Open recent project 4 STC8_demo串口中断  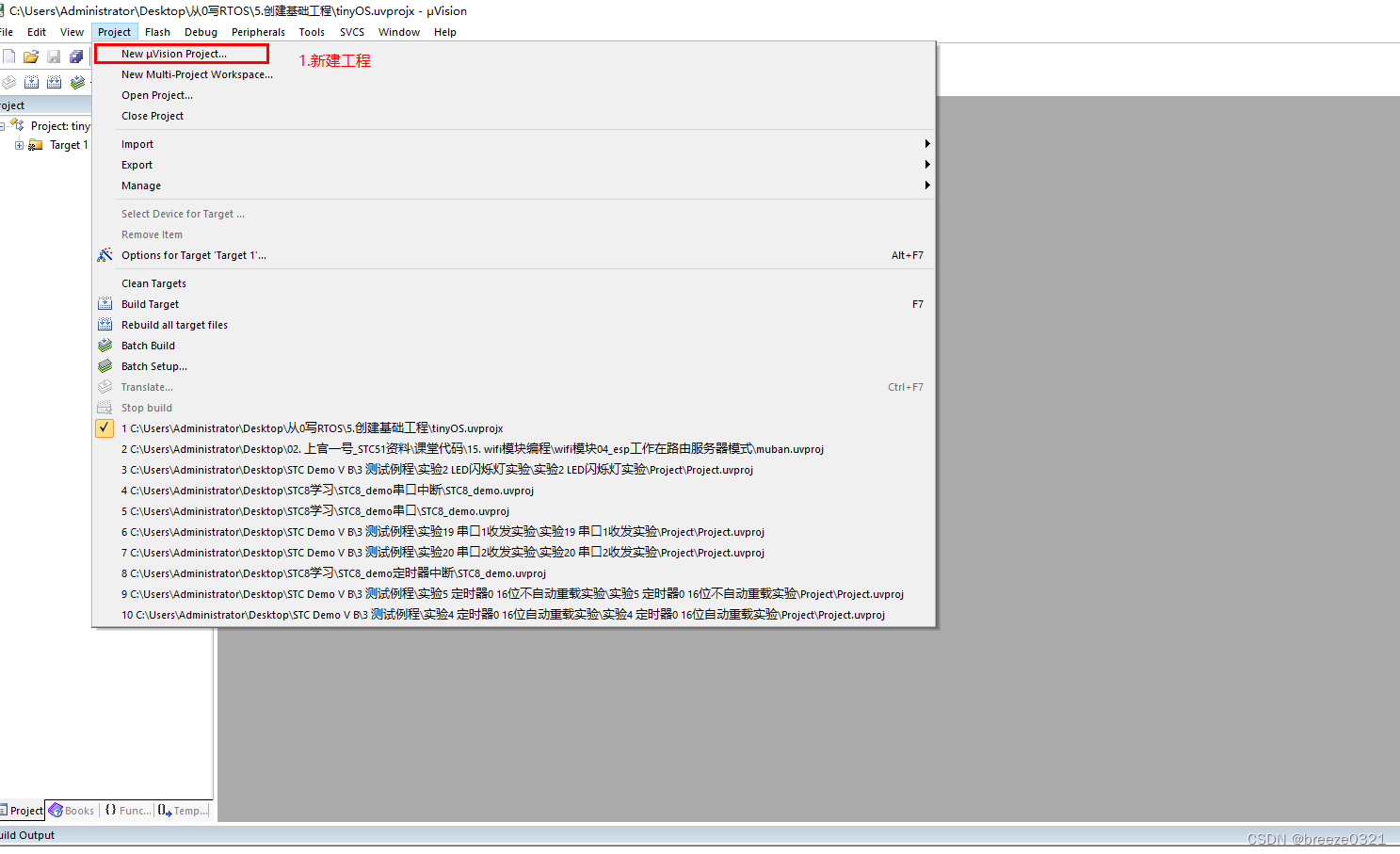(x=514, y=491)
